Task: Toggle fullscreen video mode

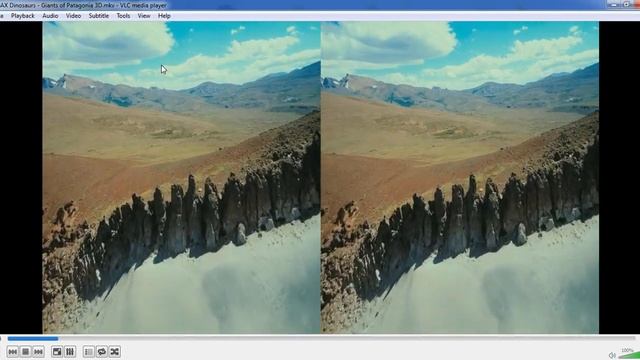Action: 57,351
